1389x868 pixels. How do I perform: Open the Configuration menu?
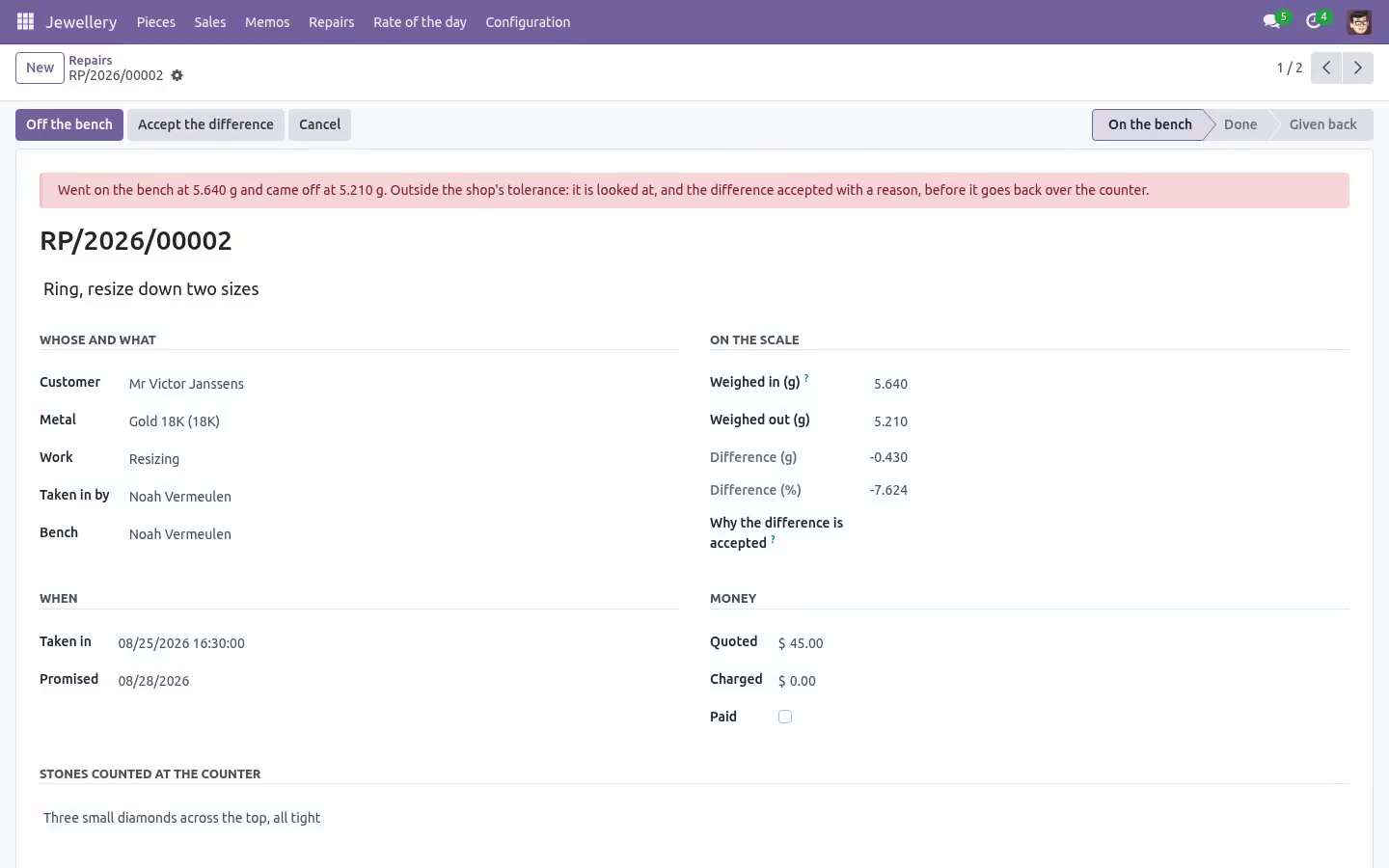528,21
